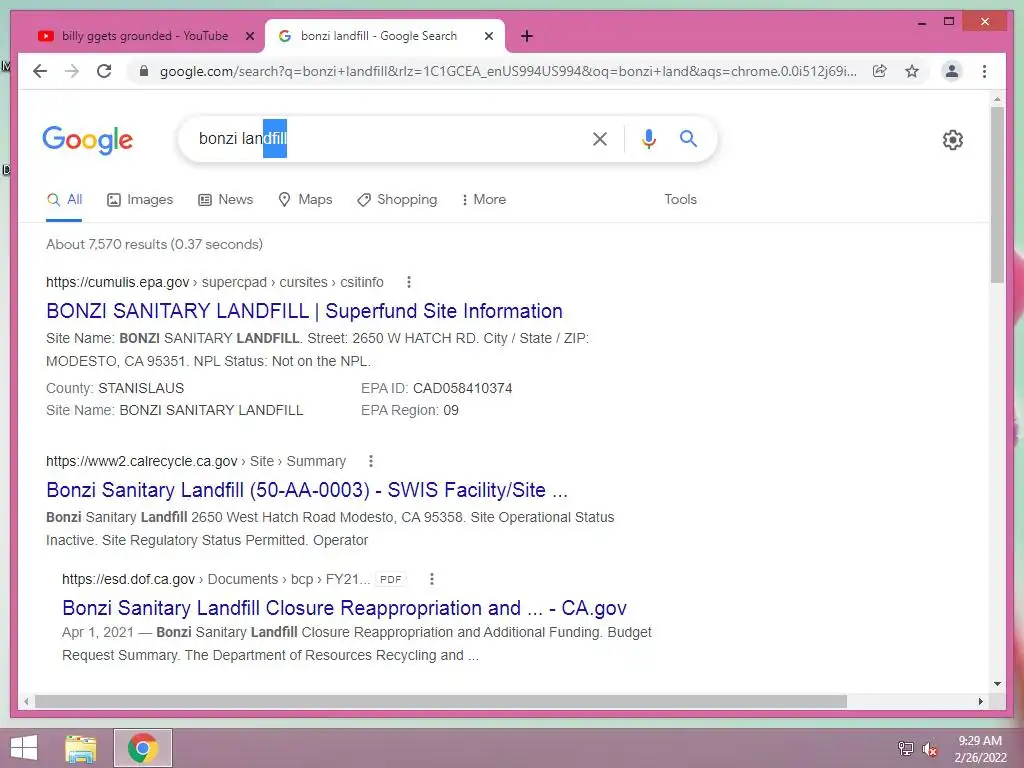Open a new tab with plus button

527,36
